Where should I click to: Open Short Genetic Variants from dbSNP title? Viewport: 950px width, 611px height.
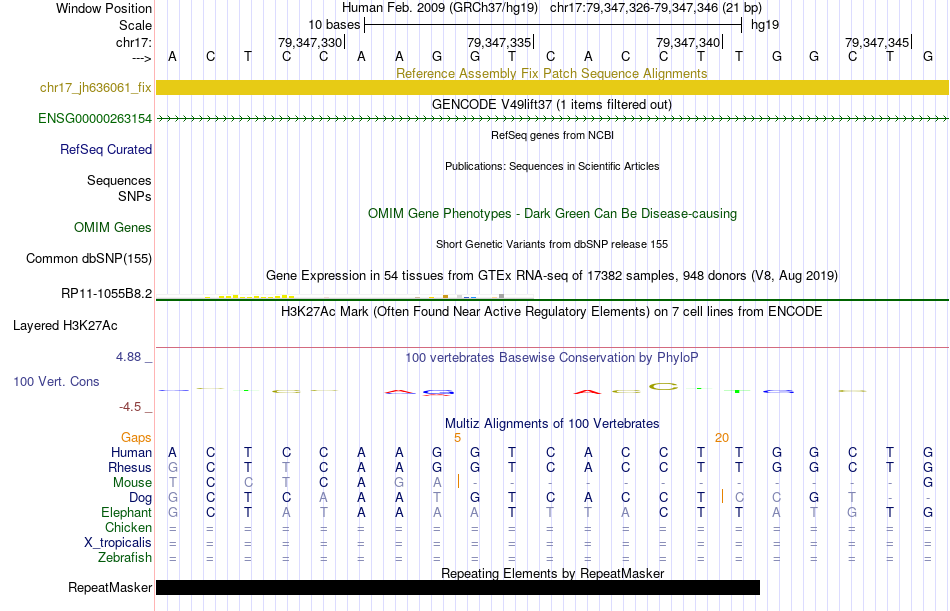[552, 244]
